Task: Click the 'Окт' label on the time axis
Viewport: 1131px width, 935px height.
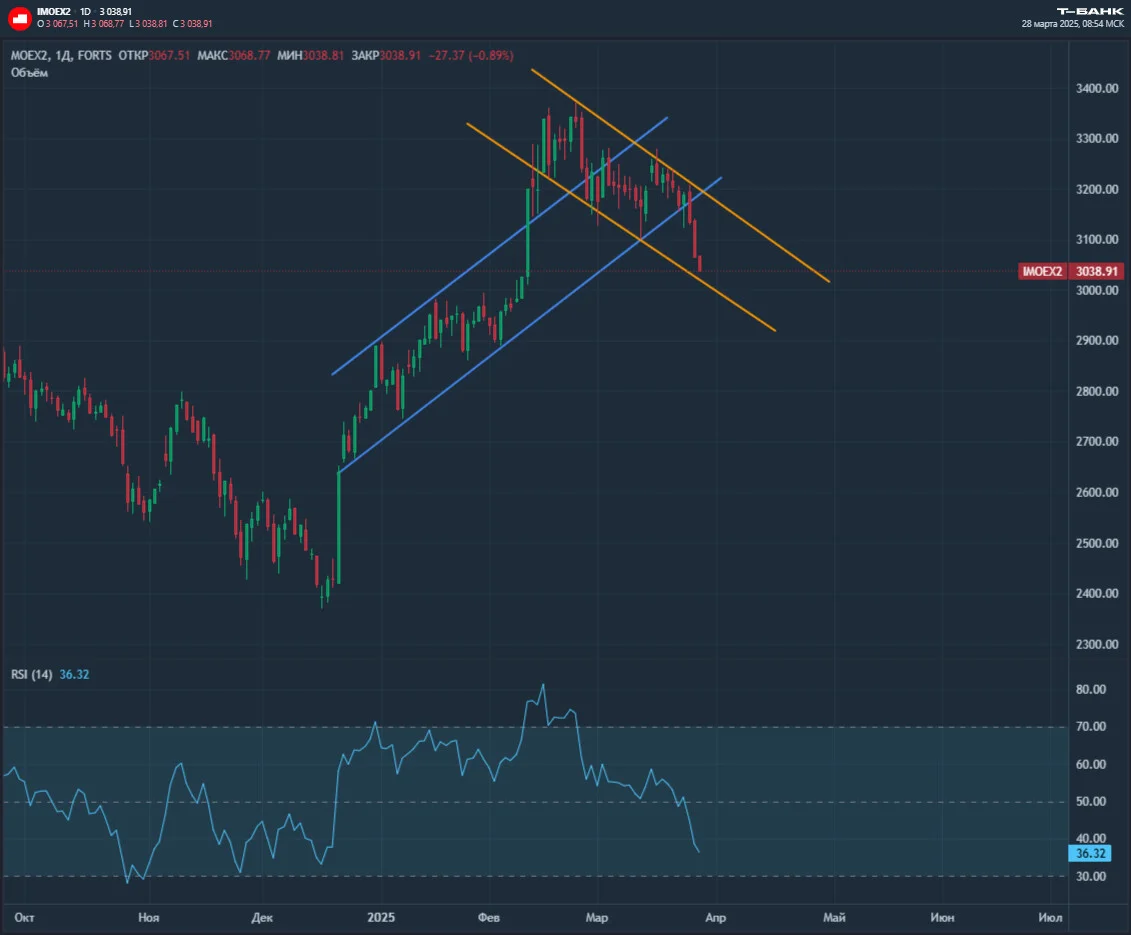Action: 25,918
